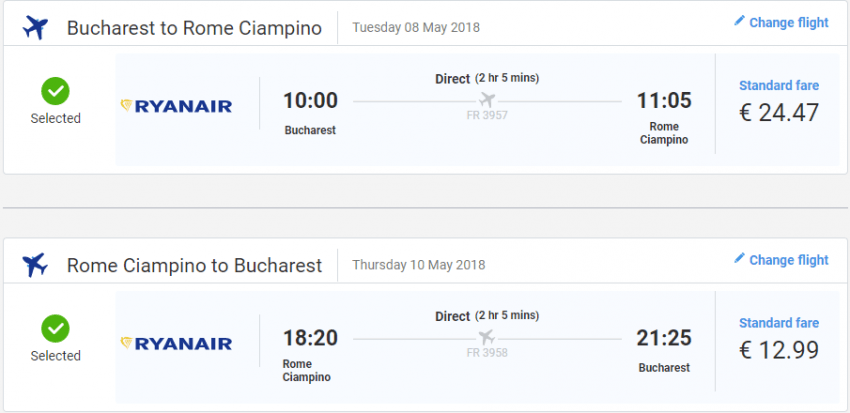850x413 pixels.
Task: Click the Tuesday 08 May 2018 date
Action: (x=416, y=27)
